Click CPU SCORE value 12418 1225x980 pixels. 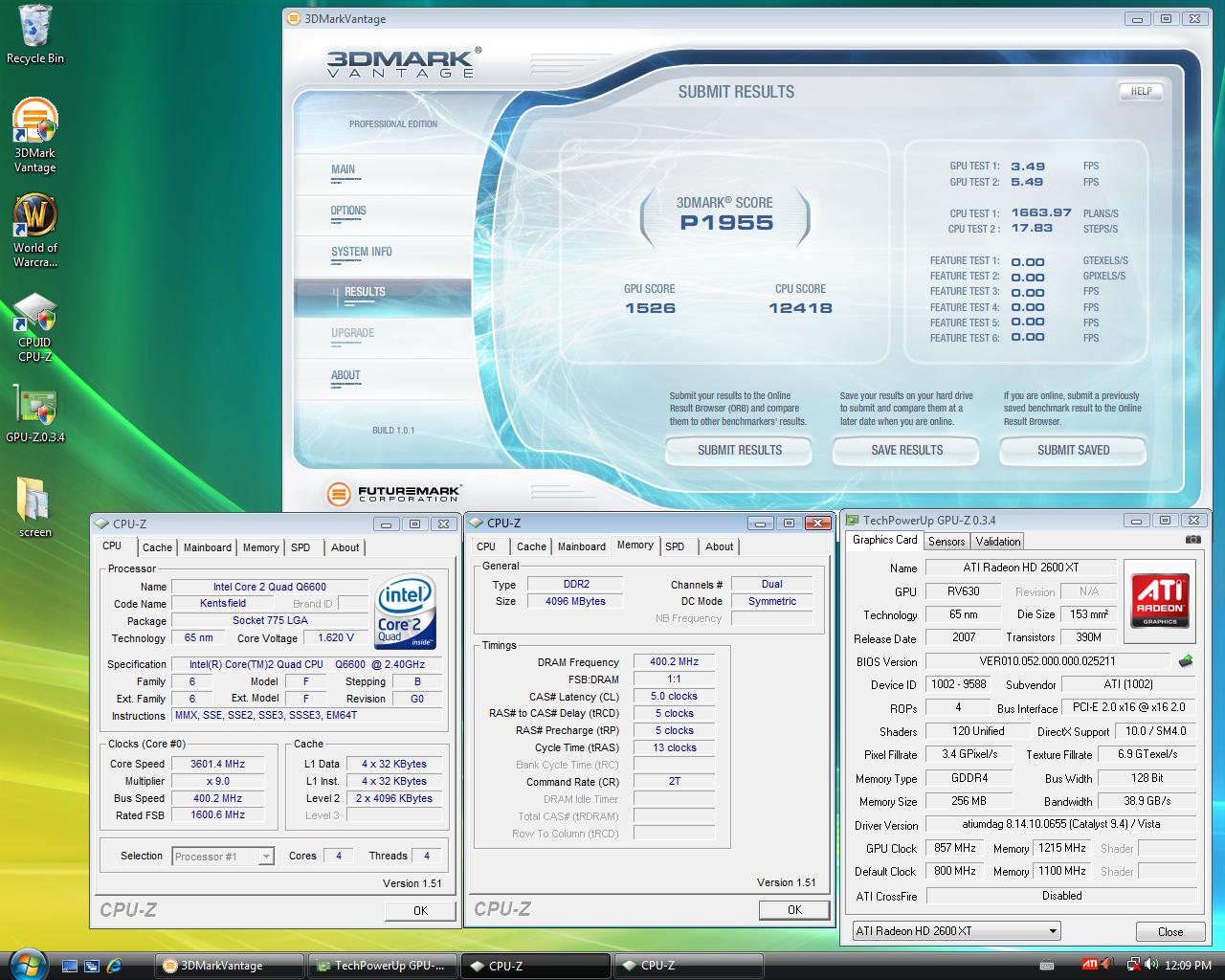pyautogui.click(x=800, y=308)
